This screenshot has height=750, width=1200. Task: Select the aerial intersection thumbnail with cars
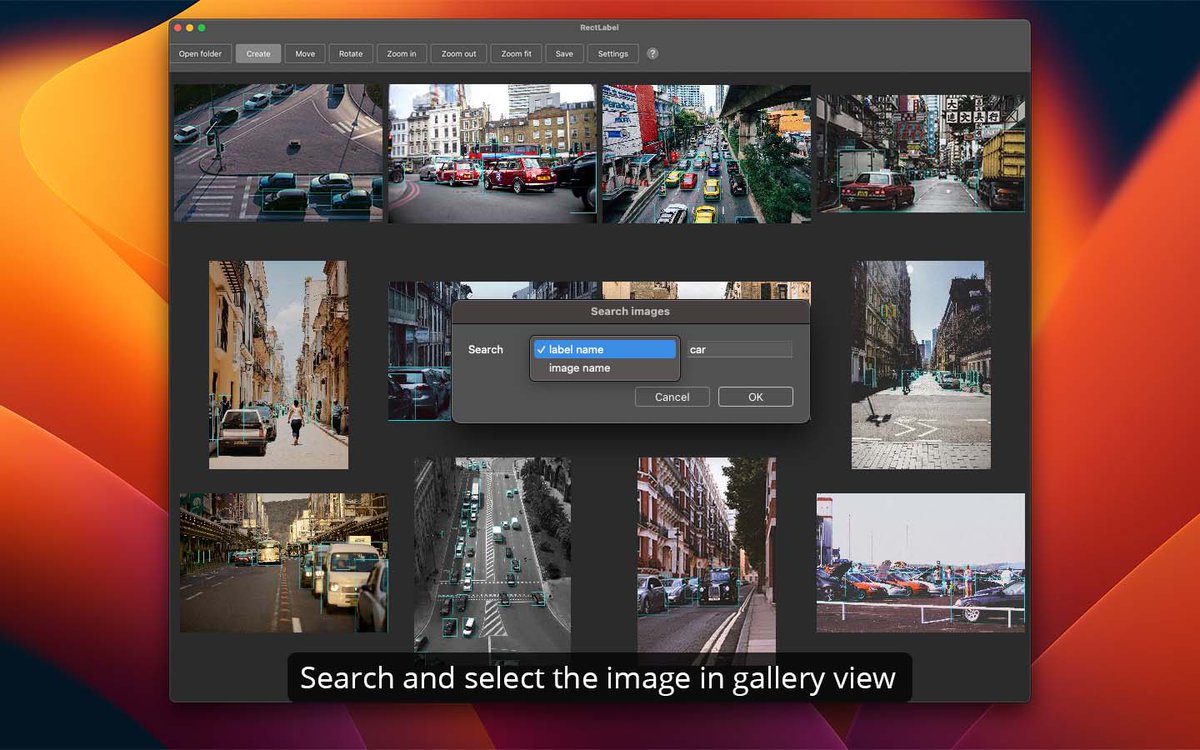coord(278,152)
